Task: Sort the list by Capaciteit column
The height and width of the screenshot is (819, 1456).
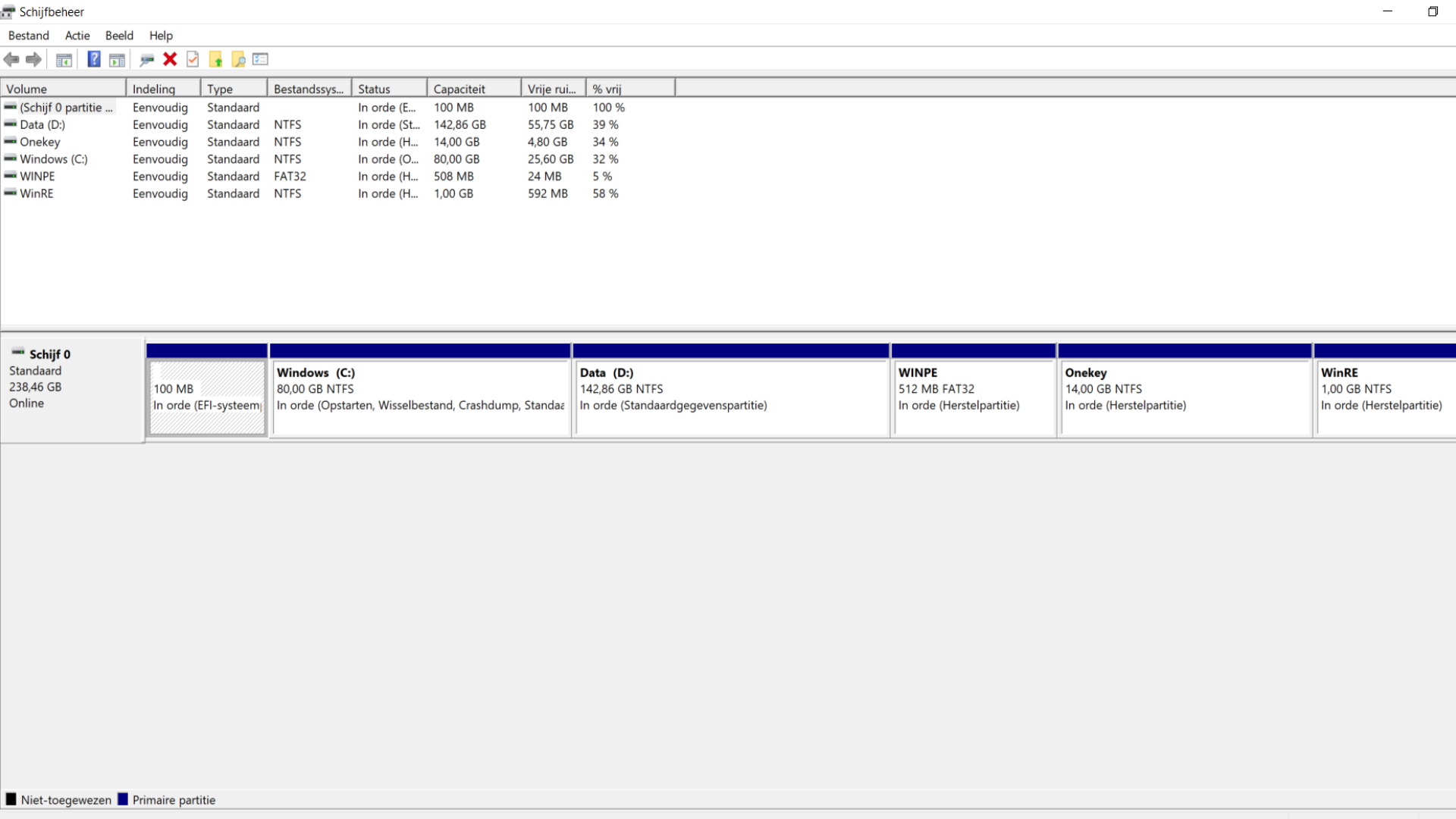Action: point(474,89)
